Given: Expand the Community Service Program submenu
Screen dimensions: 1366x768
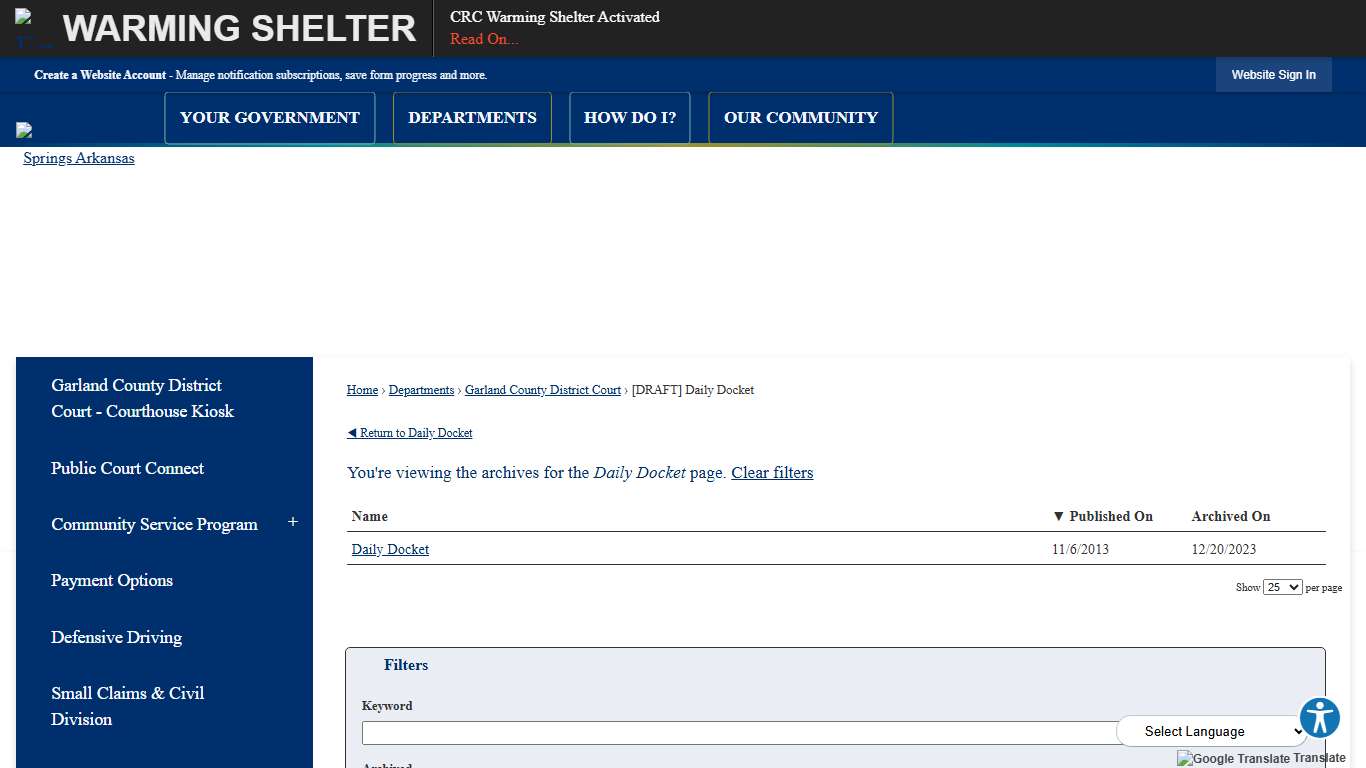Looking at the screenshot, I should [293, 522].
